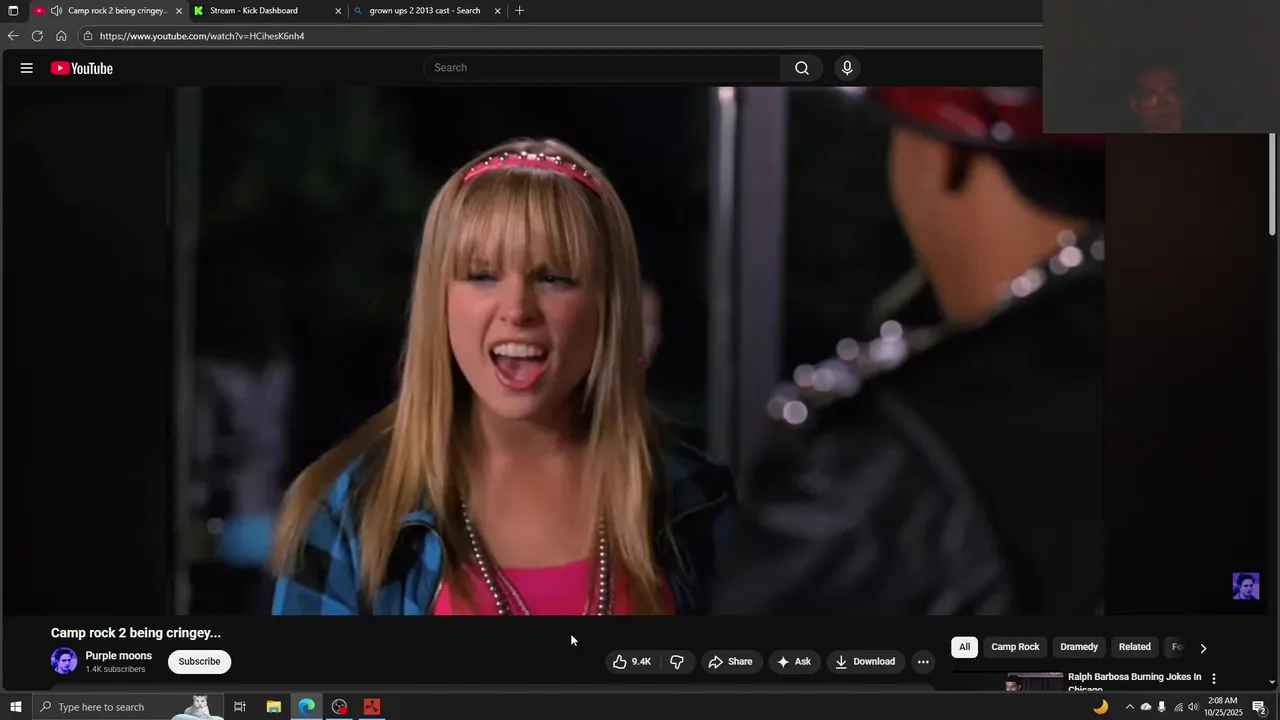Select the Related filter chip
1280x720 pixels.
1134,647
